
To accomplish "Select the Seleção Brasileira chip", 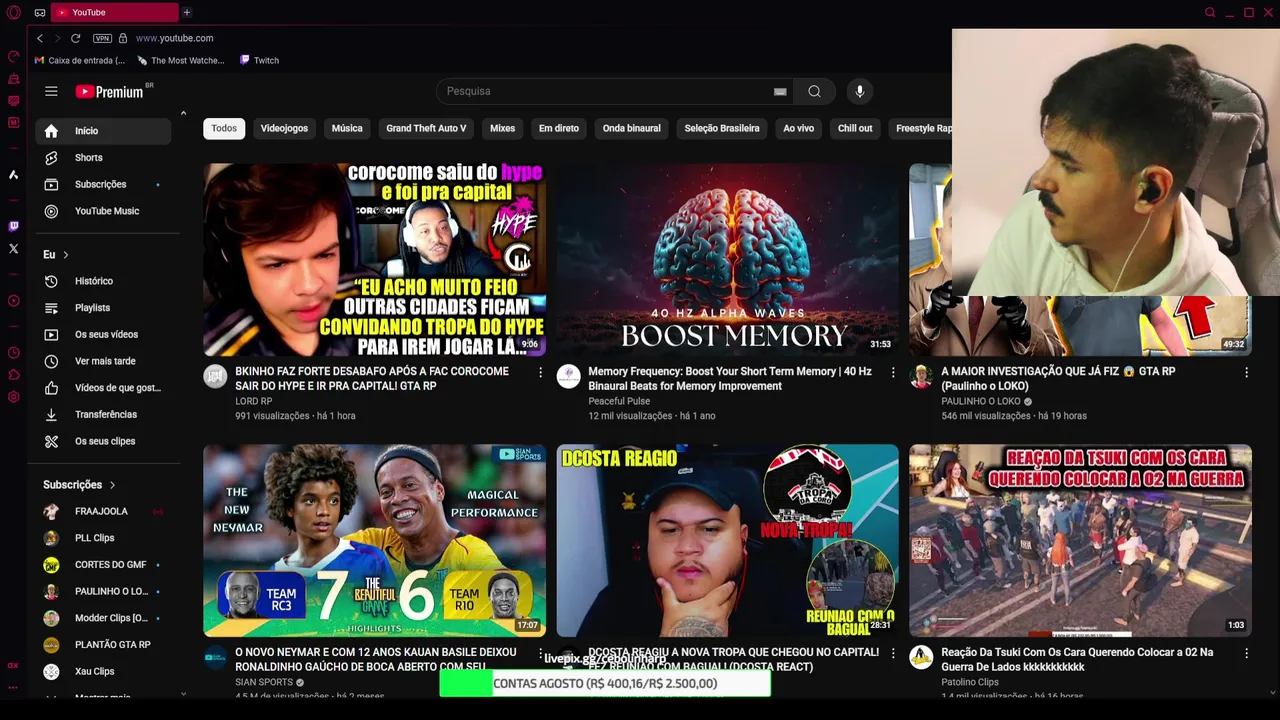I will pyautogui.click(x=722, y=128).
